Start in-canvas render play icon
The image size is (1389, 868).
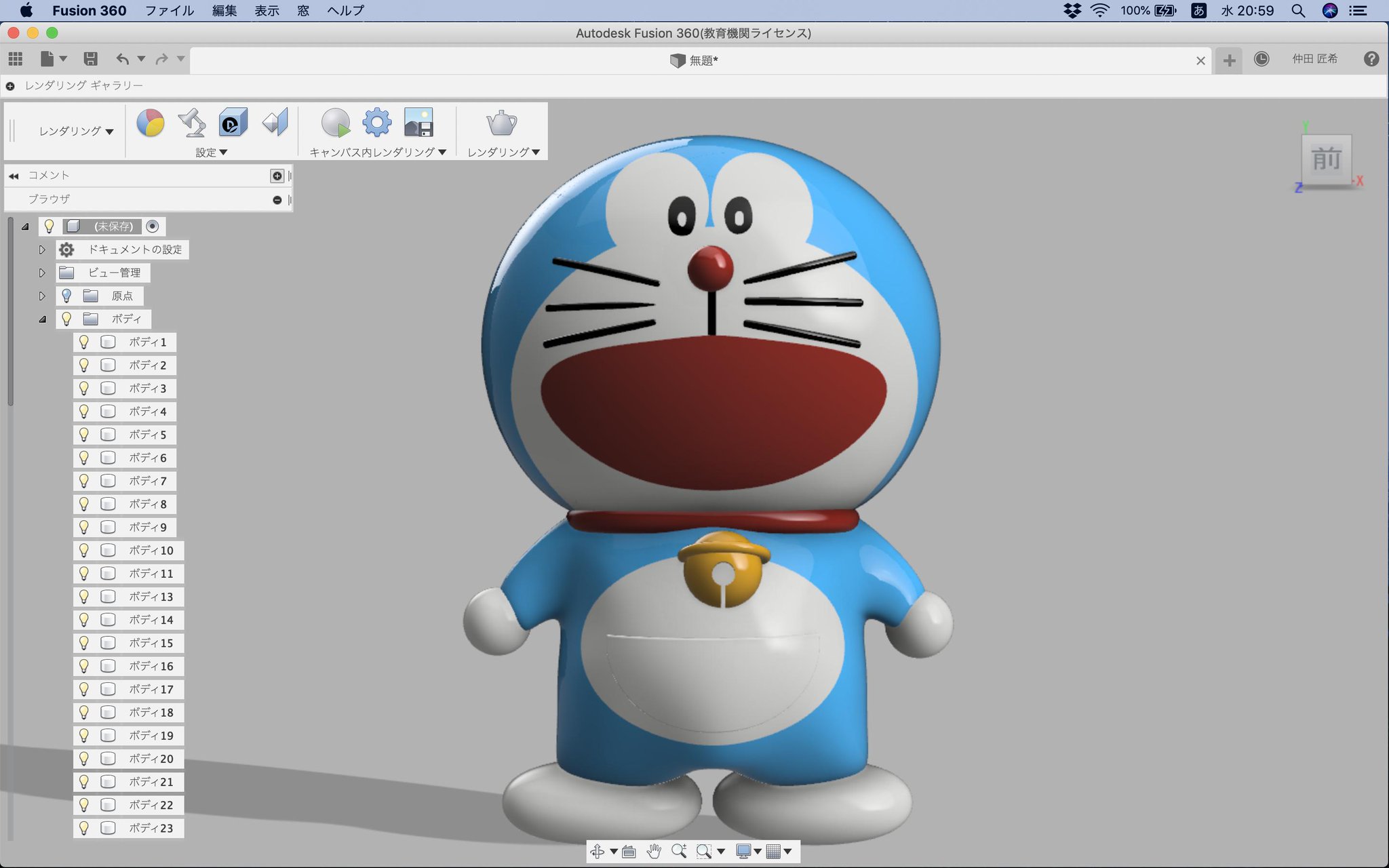point(335,123)
